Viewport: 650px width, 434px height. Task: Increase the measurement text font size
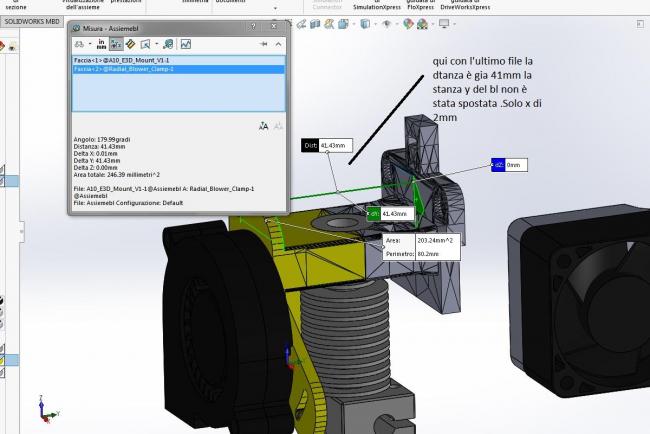pos(263,126)
